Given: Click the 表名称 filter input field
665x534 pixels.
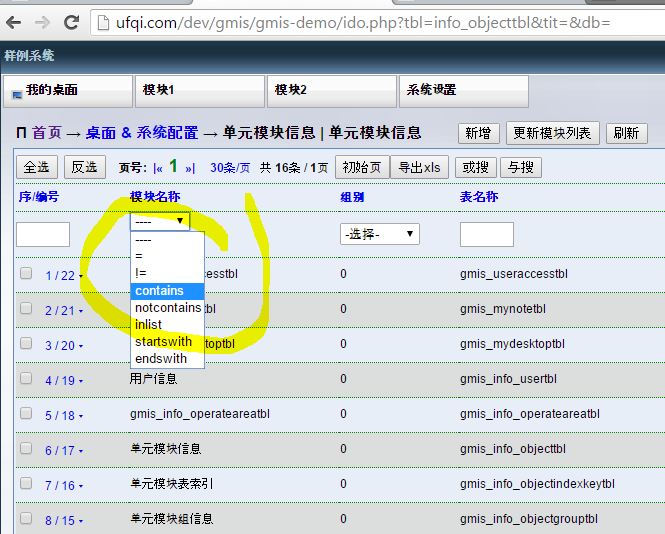Looking at the screenshot, I should 486,235.
